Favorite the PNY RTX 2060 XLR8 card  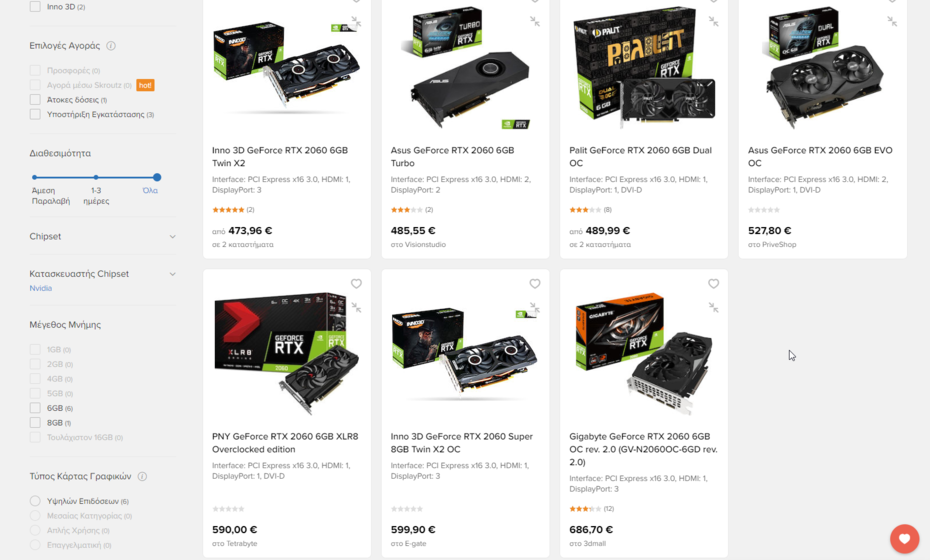(356, 284)
